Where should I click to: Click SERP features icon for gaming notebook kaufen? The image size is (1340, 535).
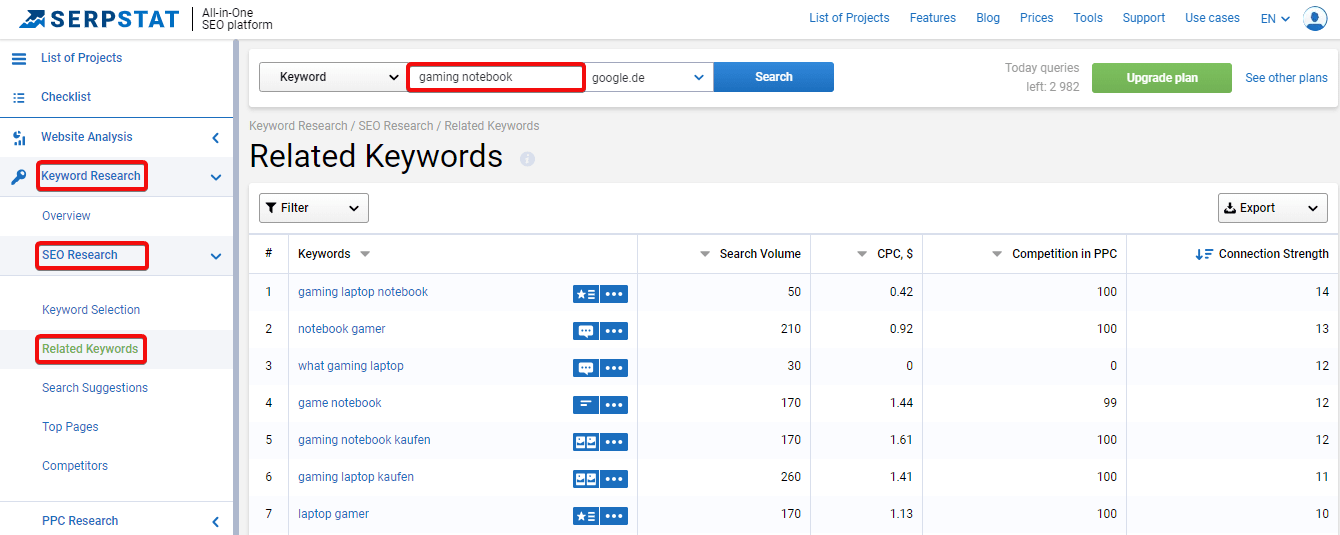586,442
